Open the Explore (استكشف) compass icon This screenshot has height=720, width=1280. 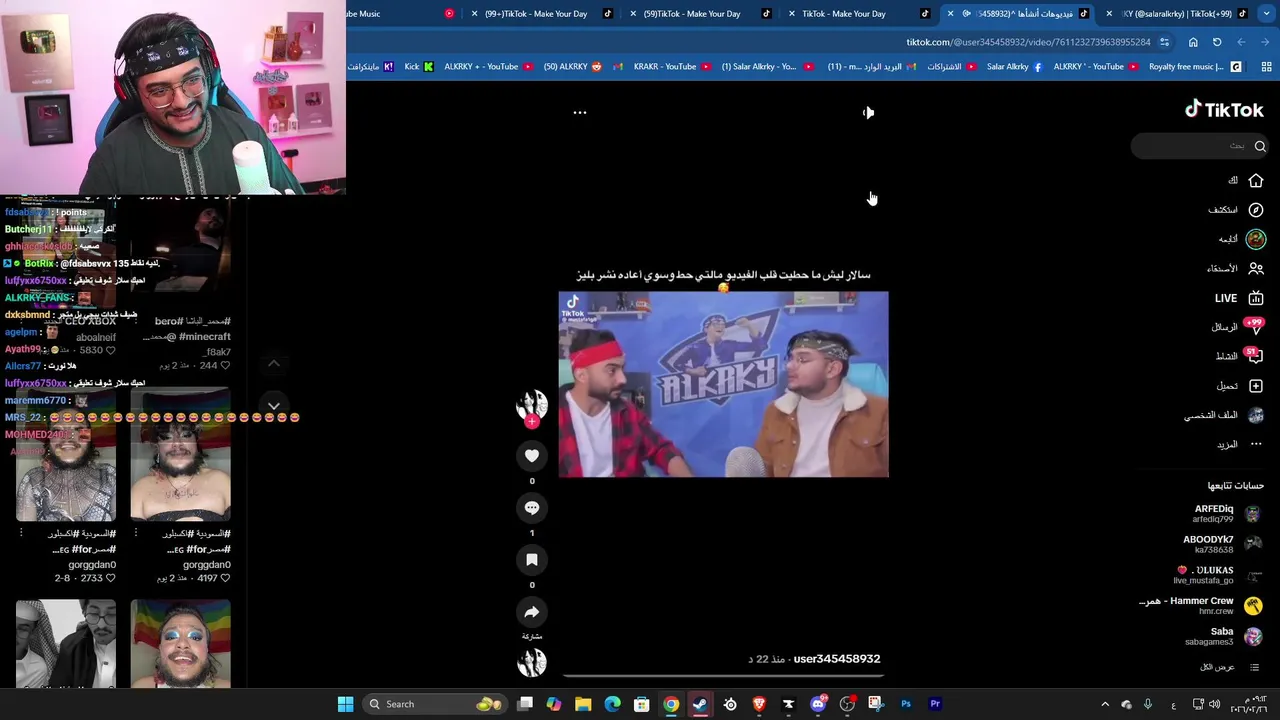(1256, 210)
